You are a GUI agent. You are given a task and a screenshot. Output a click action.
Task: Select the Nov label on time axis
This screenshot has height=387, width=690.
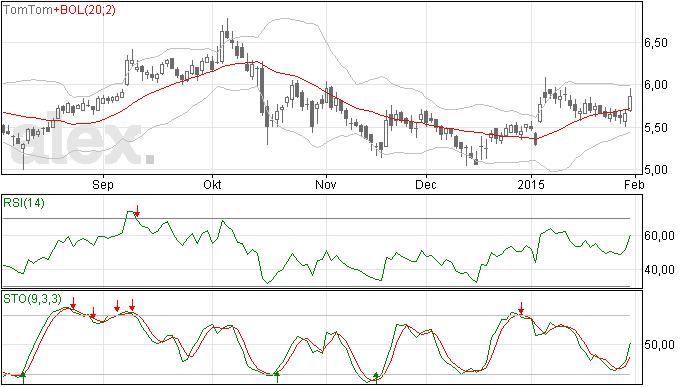pyautogui.click(x=326, y=184)
